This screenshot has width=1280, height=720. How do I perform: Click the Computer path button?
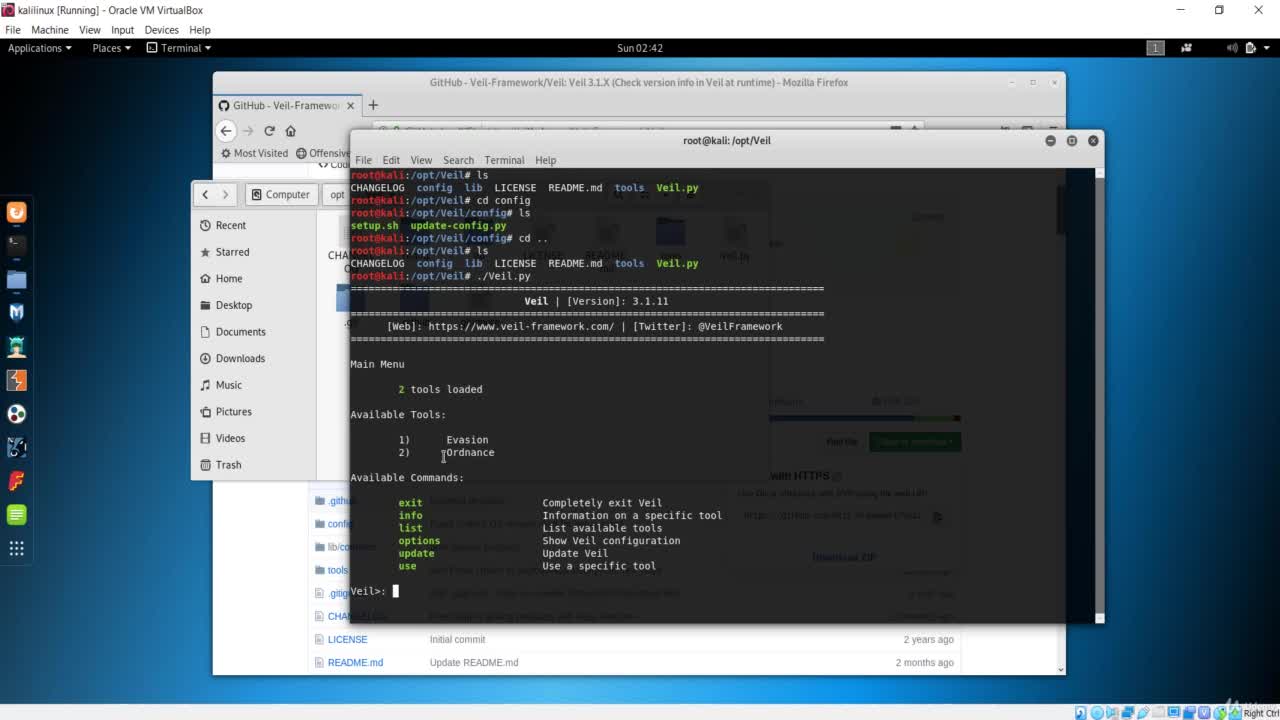[280, 194]
